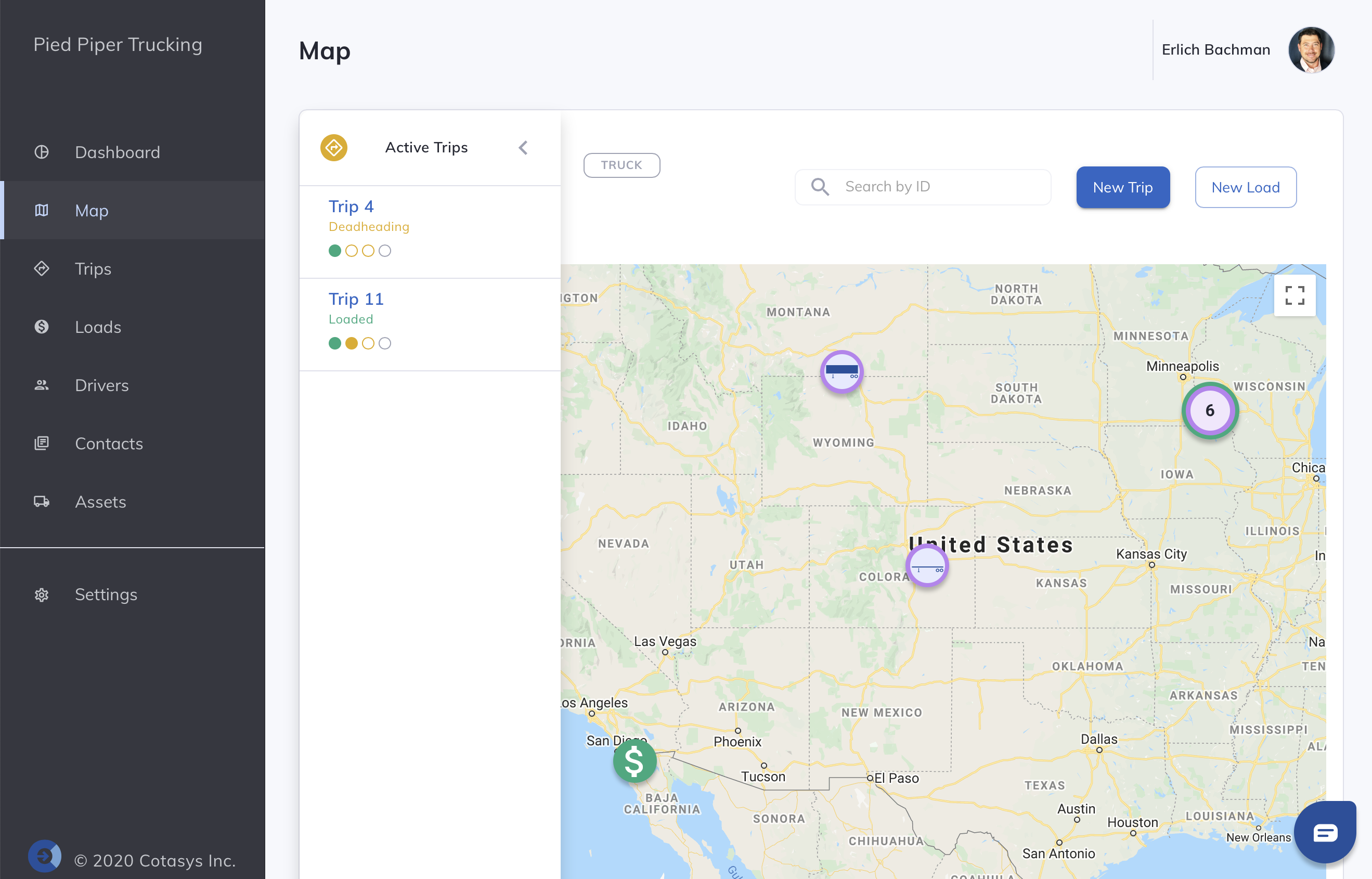Screen dimensions: 1372x879
Task: Click the Cotasys logo icon
Action: 45,856
